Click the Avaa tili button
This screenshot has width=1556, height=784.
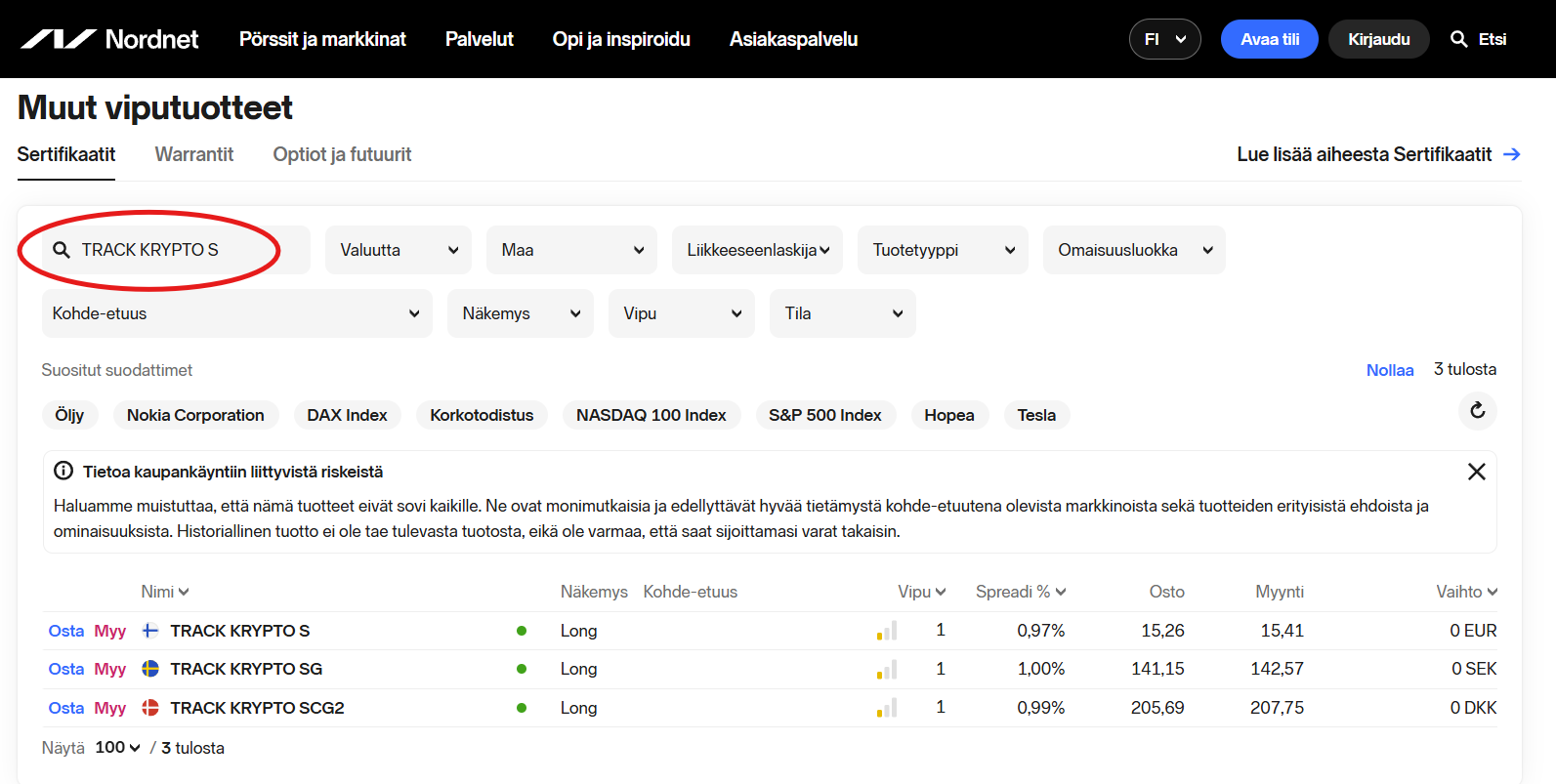[x=1269, y=39]
